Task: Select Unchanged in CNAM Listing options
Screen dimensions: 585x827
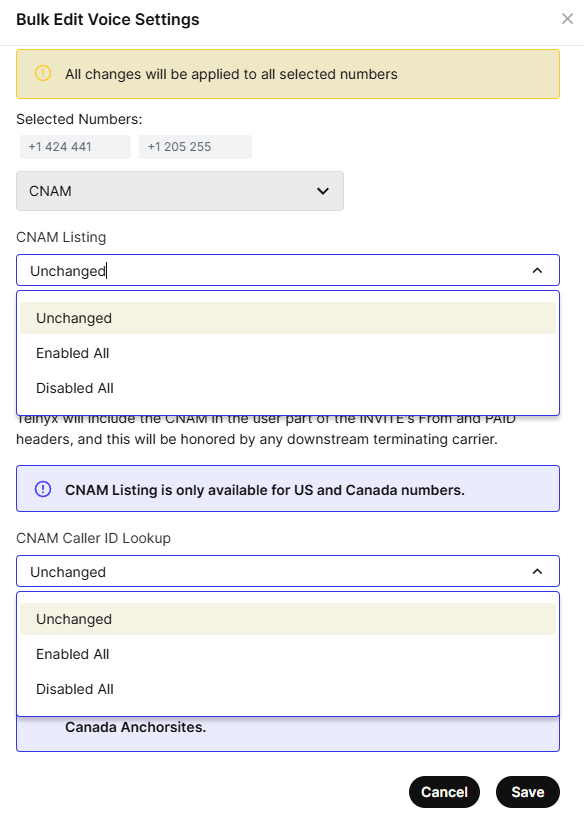Action: [287, 318]
